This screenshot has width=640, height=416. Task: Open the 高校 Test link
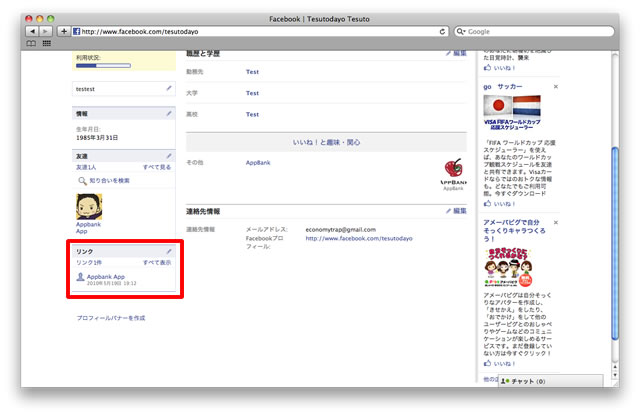[x=252, y=114]
